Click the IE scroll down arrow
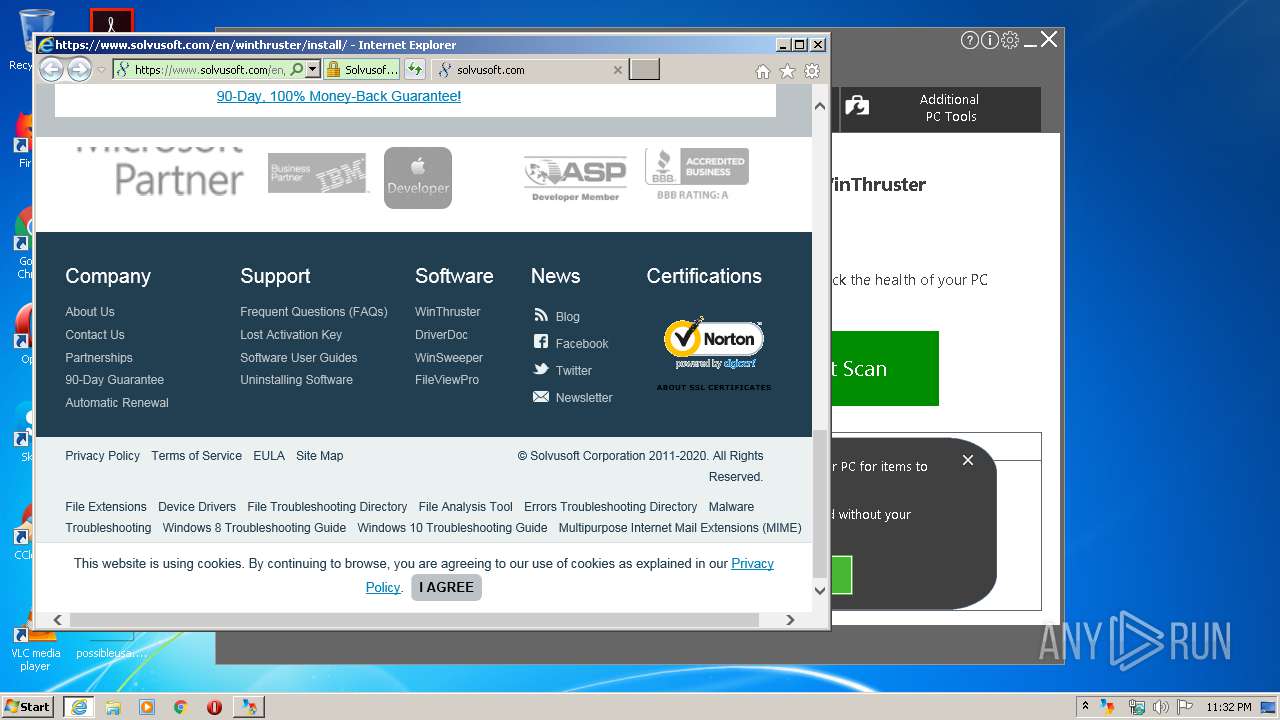This screenshot has height=720, width=1280. pyautogui.click(x=820, y=590)
